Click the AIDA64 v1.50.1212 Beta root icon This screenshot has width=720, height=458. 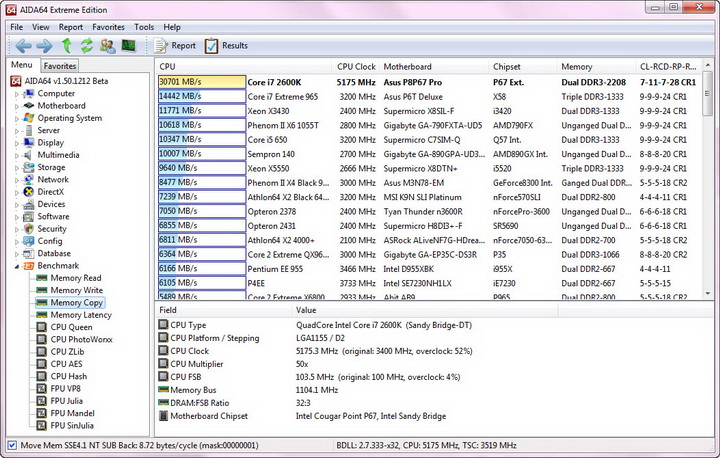pyautogui.click(x=16, y=81)
